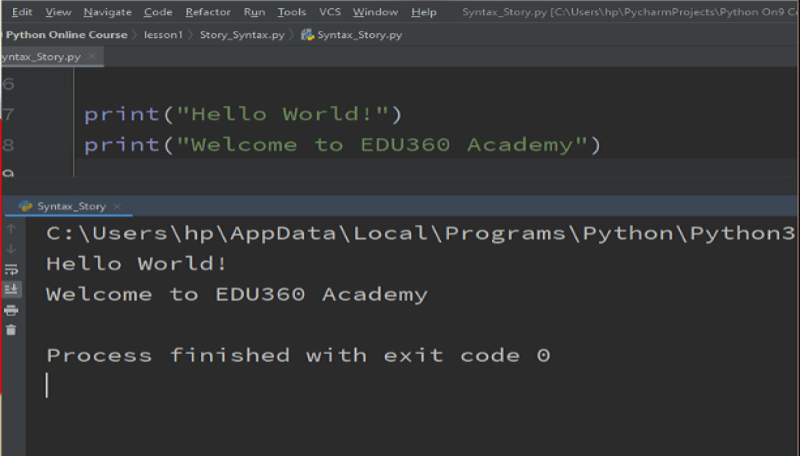Toggle soft-wrap in the Run console
Image resolution: width=800 pixels, height=456 pixels.
(x=11, y=269)
